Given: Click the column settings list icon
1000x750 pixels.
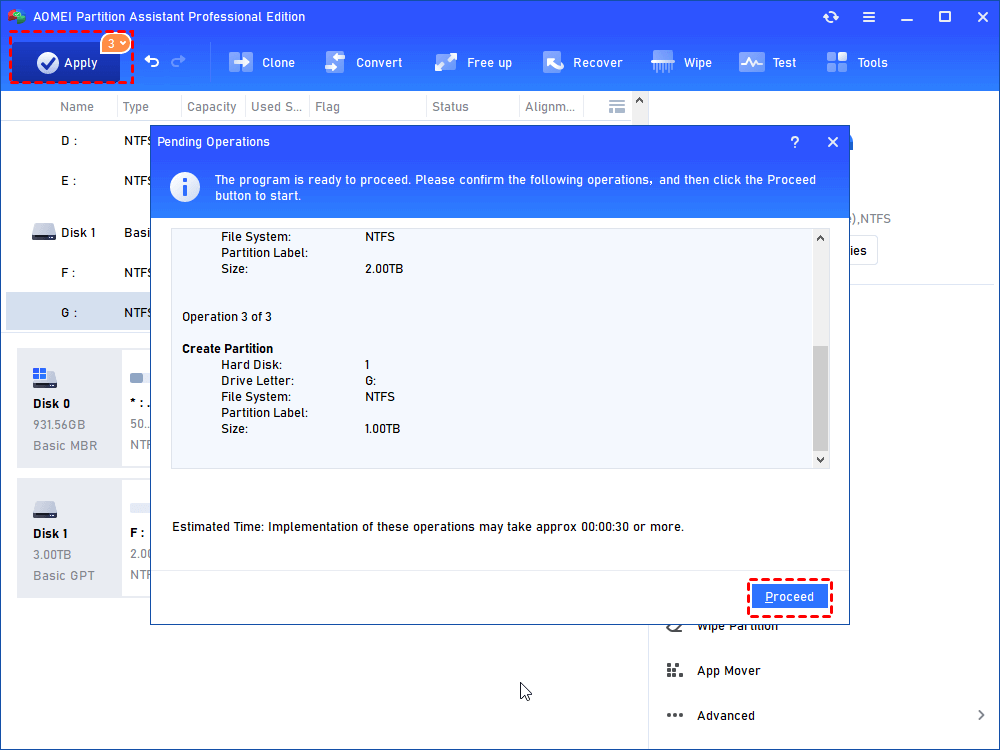Looking at the screenshot, I should pos(617,107).
